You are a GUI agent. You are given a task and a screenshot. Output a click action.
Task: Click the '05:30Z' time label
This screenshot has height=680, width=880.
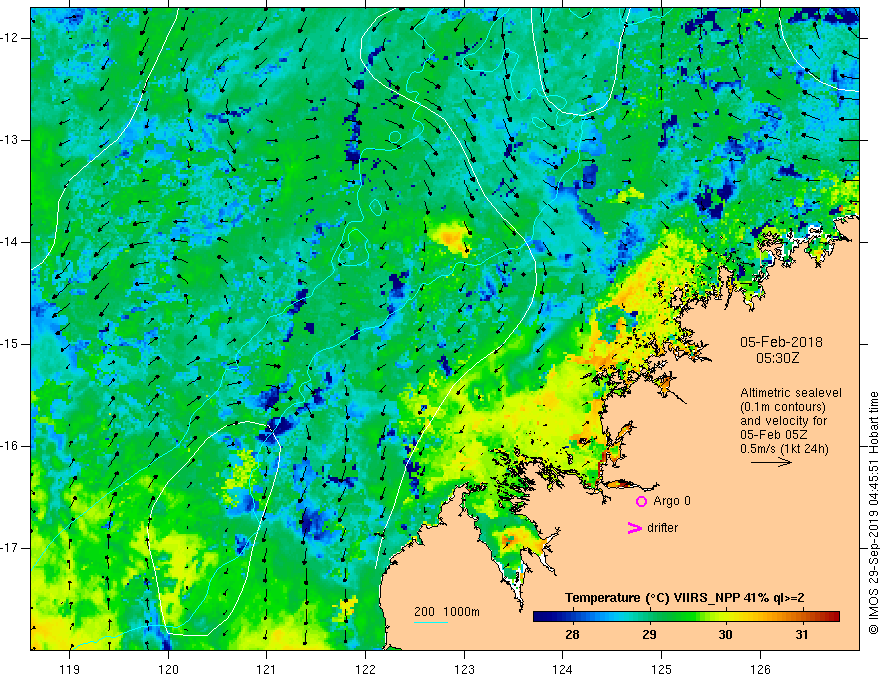(777, 358)
